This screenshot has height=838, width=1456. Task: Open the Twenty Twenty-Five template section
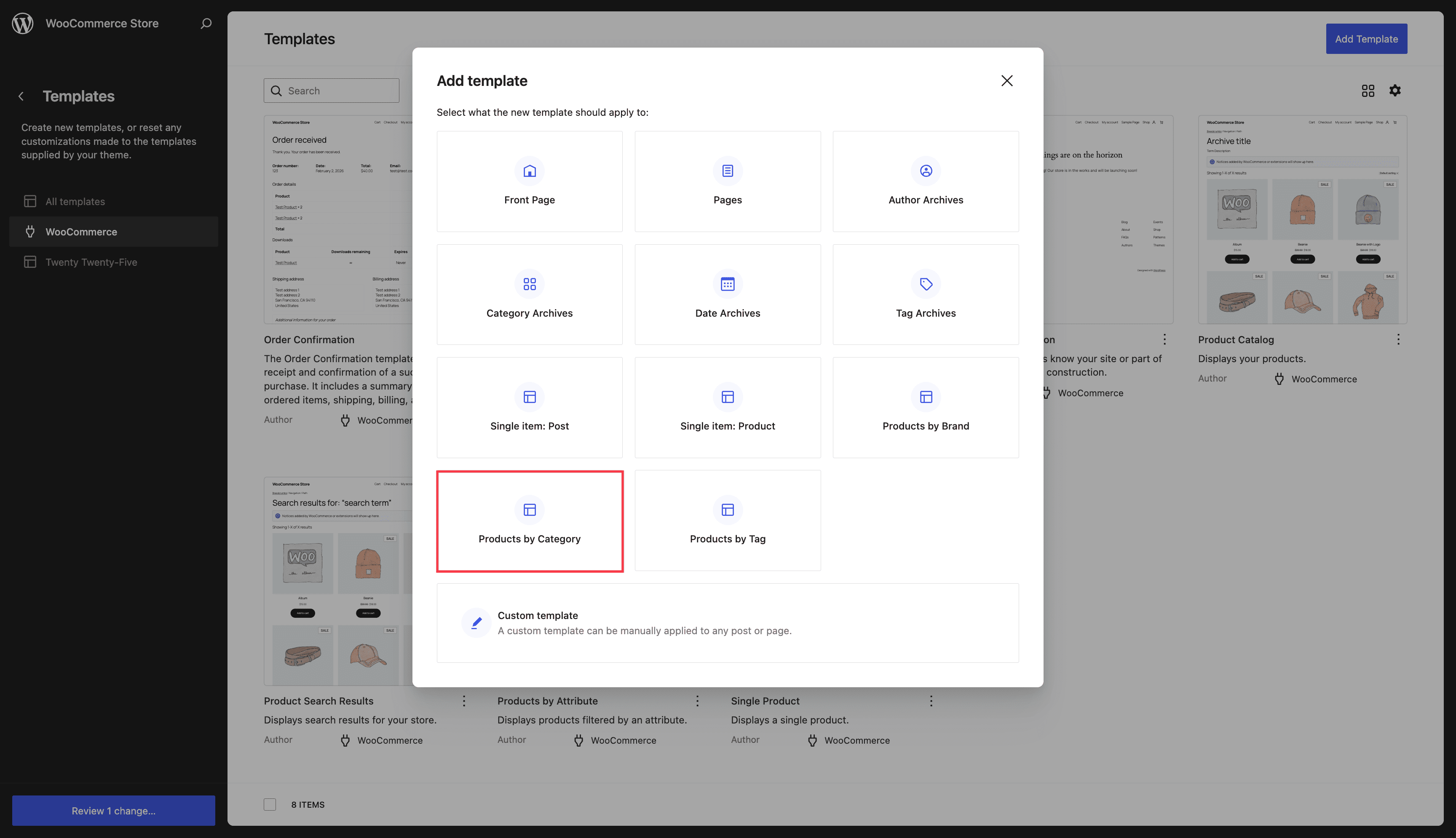[92, 262]
